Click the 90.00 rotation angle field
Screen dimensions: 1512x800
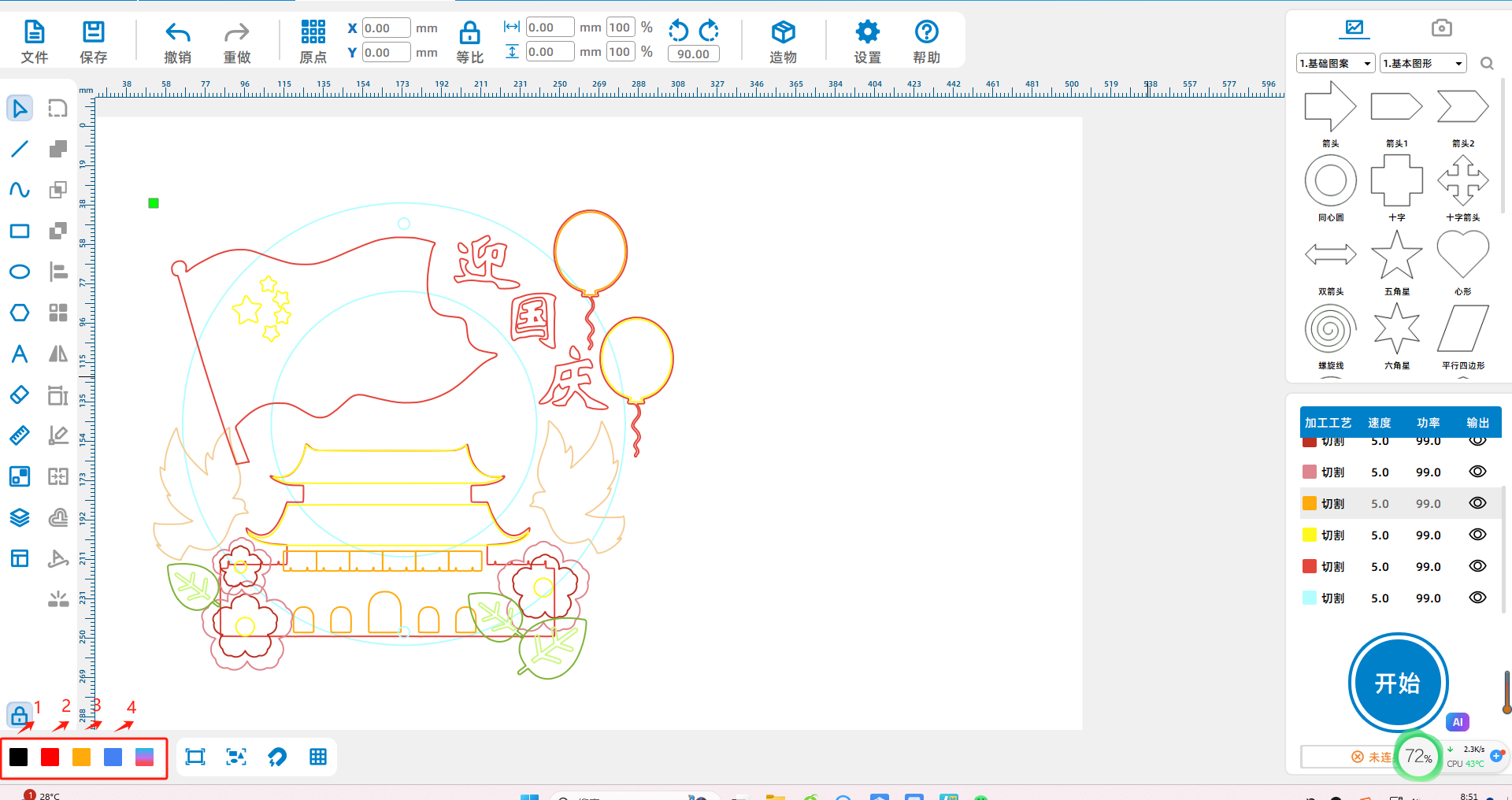pos(693,54)
